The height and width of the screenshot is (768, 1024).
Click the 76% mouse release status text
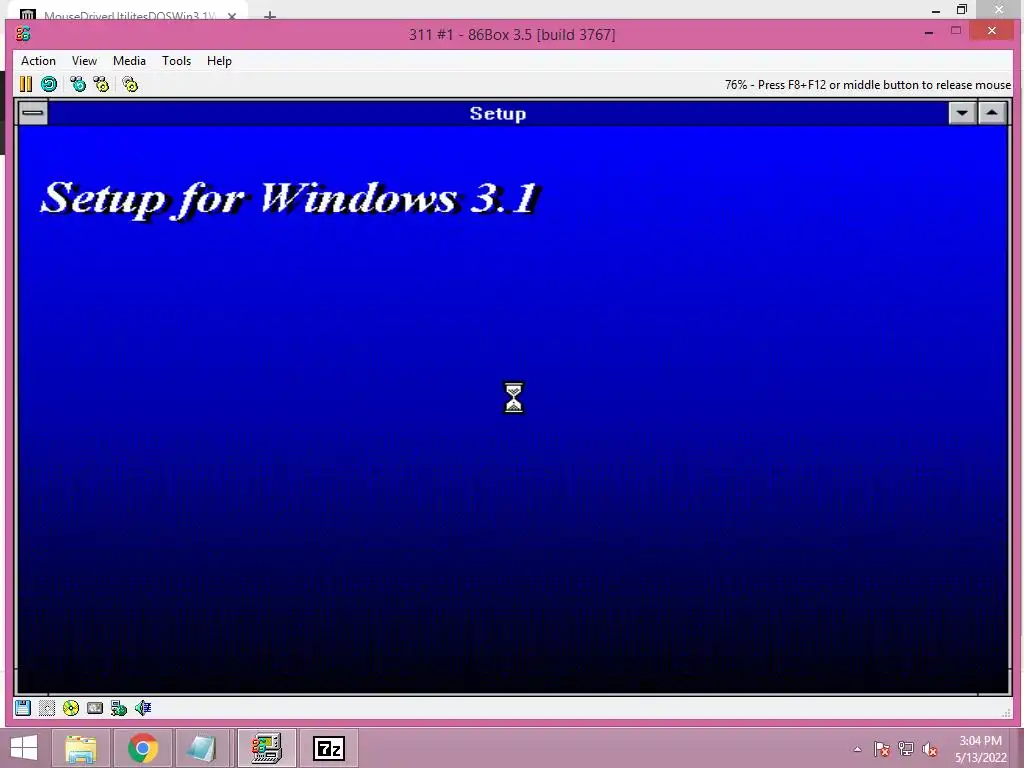coord(868,85)
